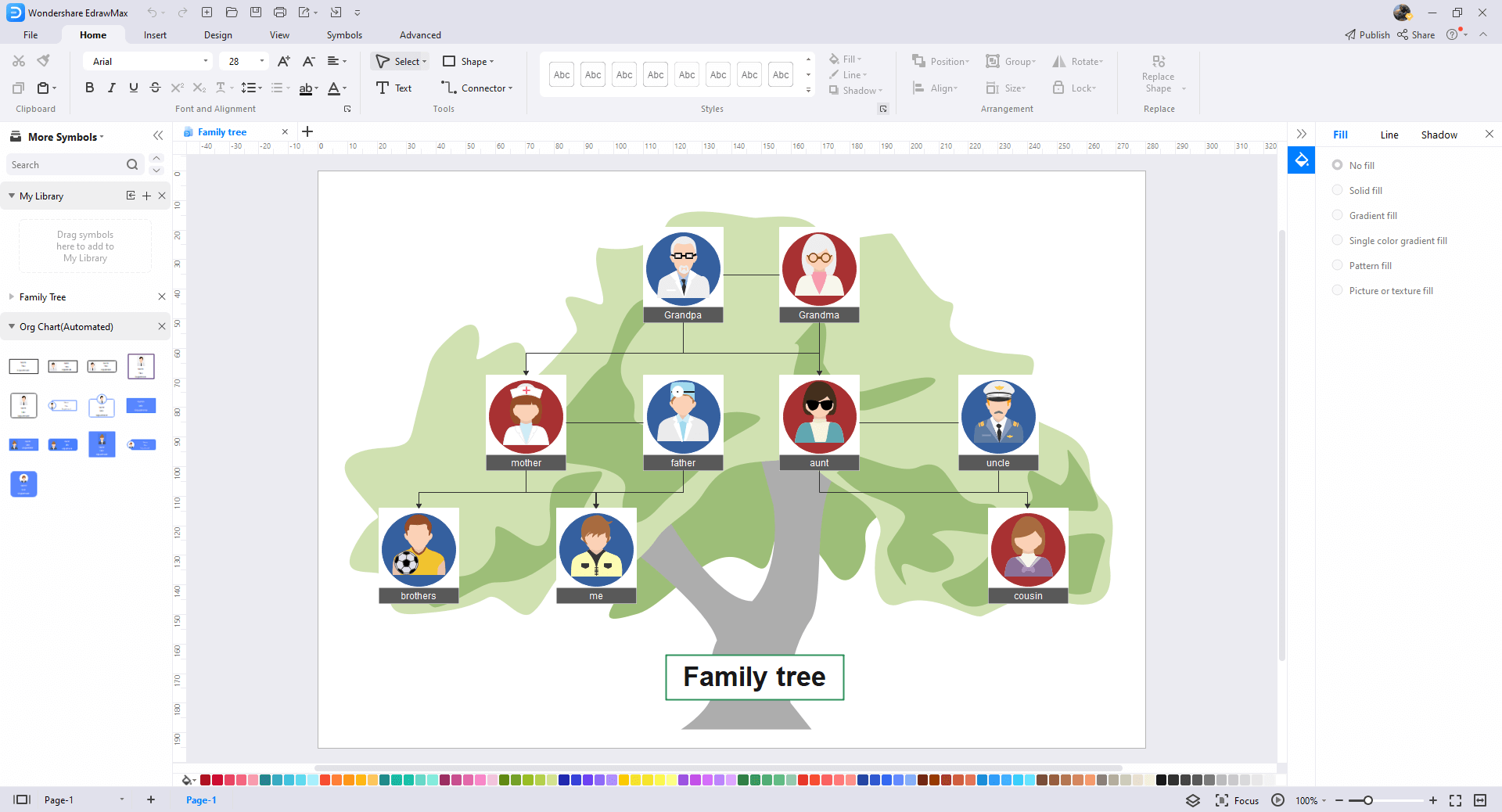This screenshot has height=812, width=1502.
Task: Expand the Family Tree library section
Action: tap(12, 297)
